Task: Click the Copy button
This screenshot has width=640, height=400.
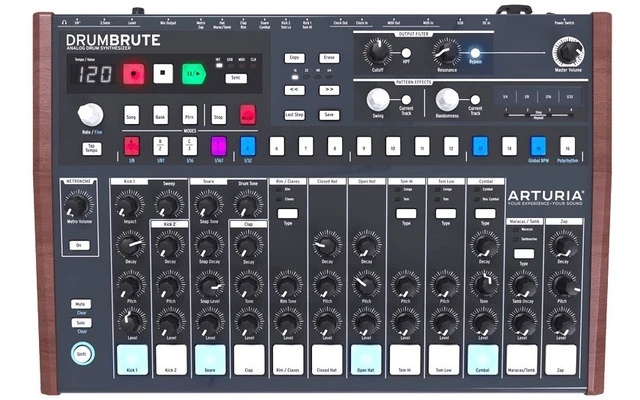Action: tap(294, 58)
